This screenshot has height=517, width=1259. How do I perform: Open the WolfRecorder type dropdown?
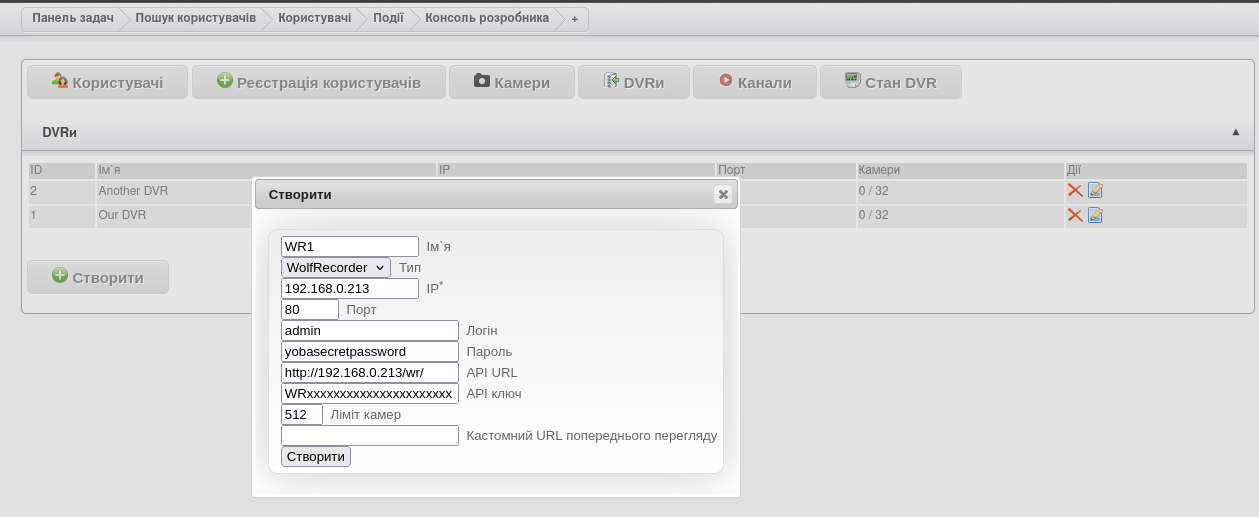pyautogui.click(x=336, y=268)
